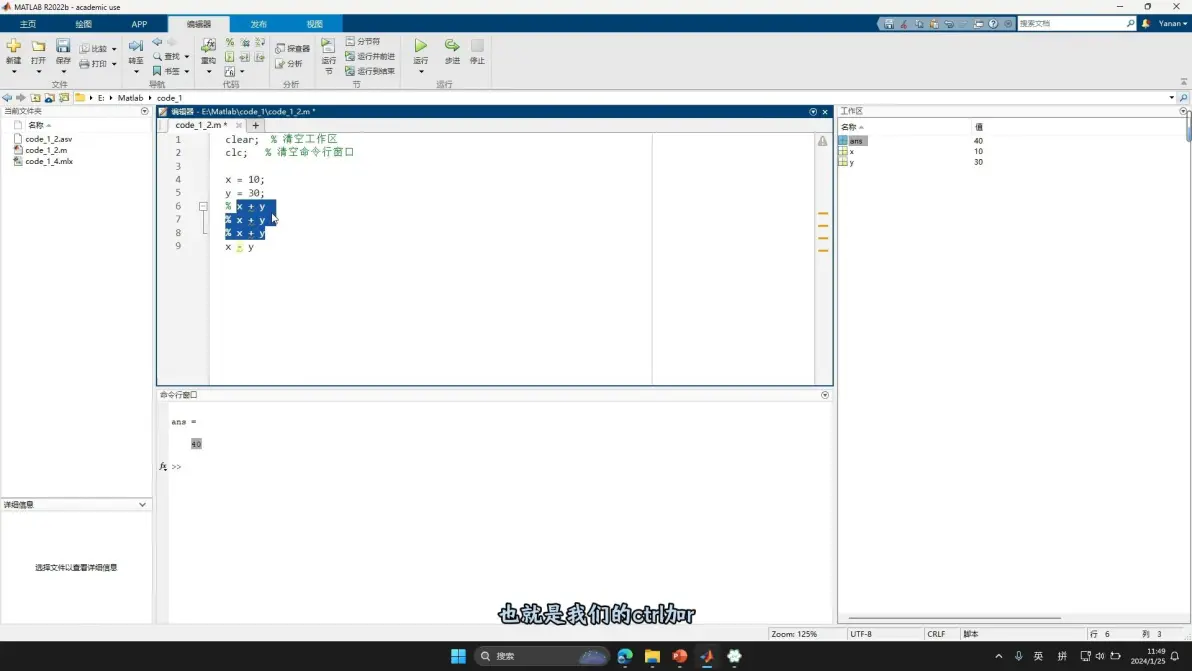The height and width of the screenshot is (671, 1192).
Task: Click the Step (步进) icon
Action: point(452,46)
